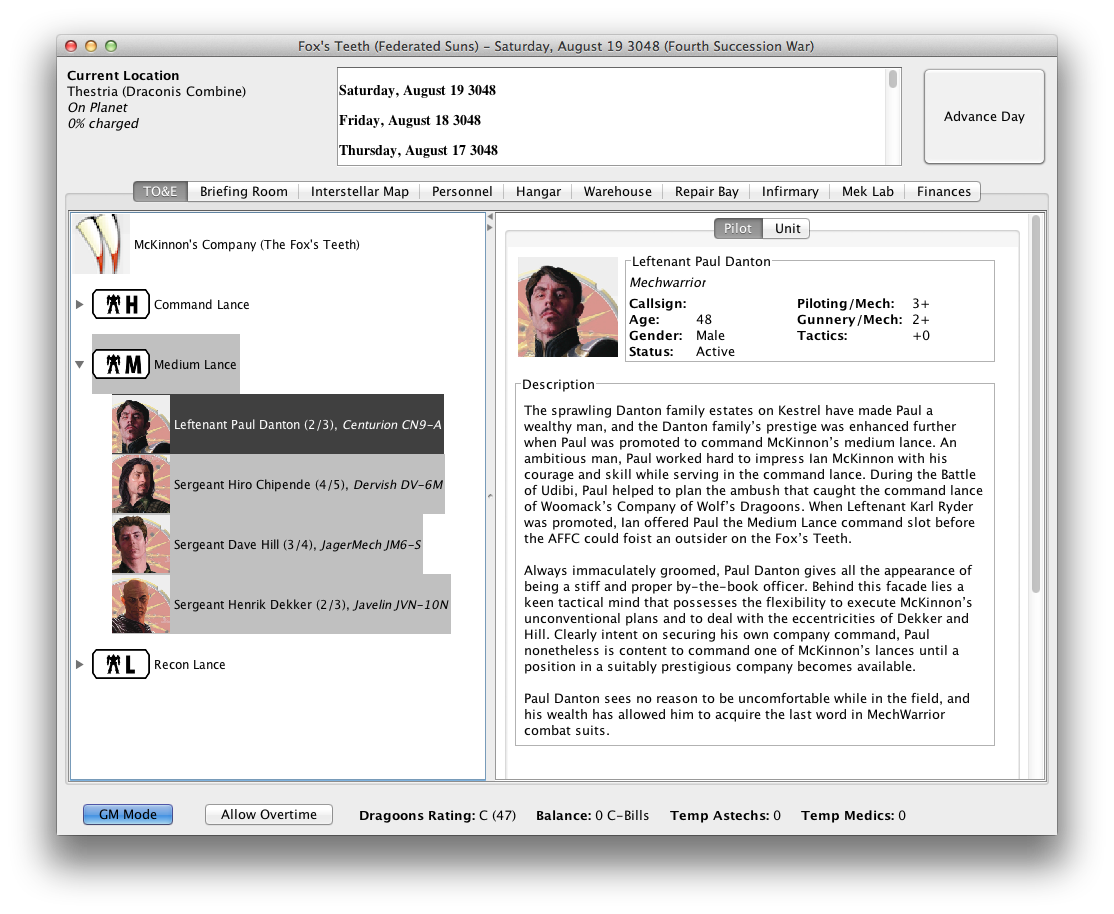Click the Friday, August 18 3048 log entry

[x=410, y=120]
